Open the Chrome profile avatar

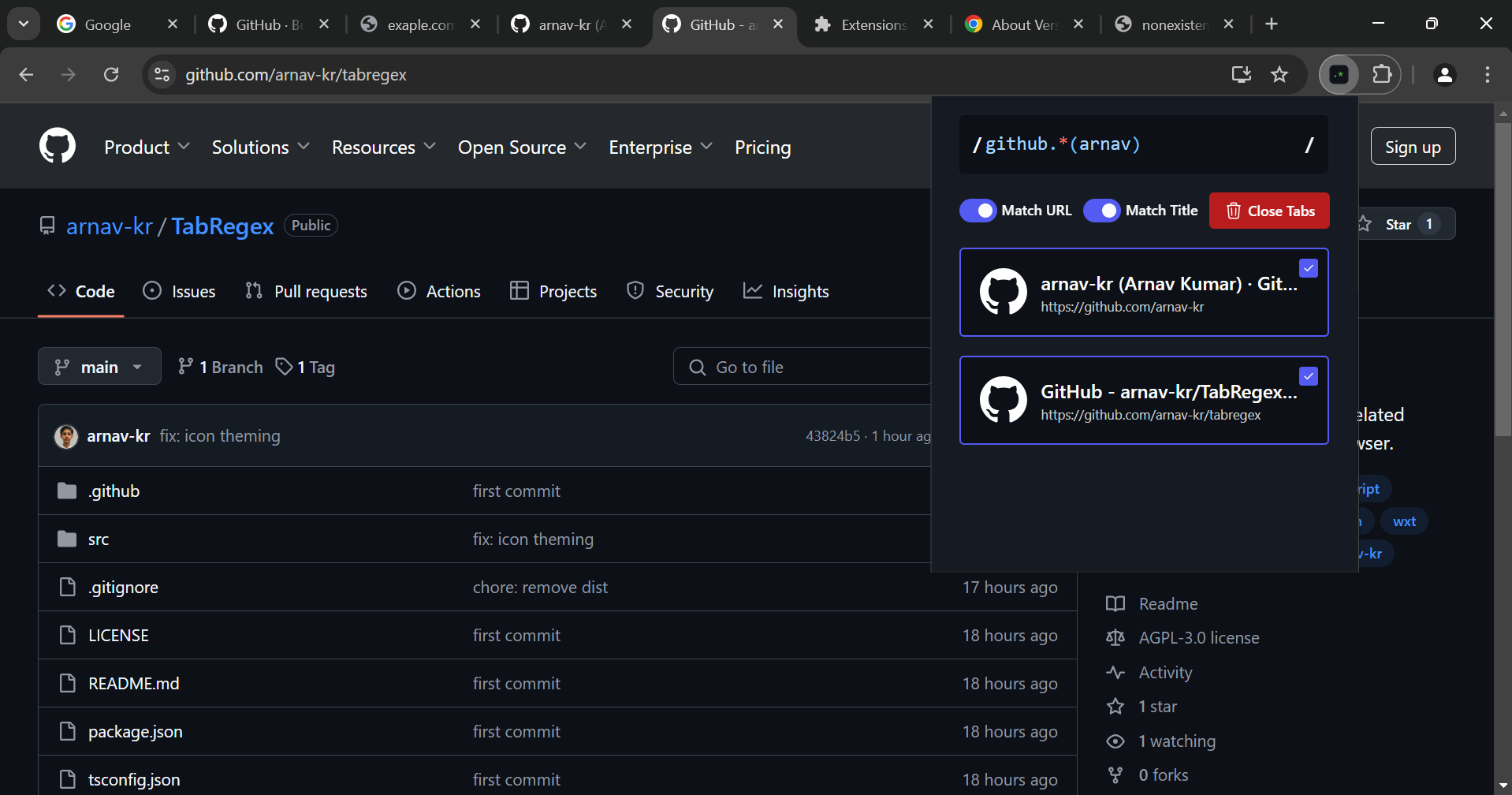click(1445, 75)
